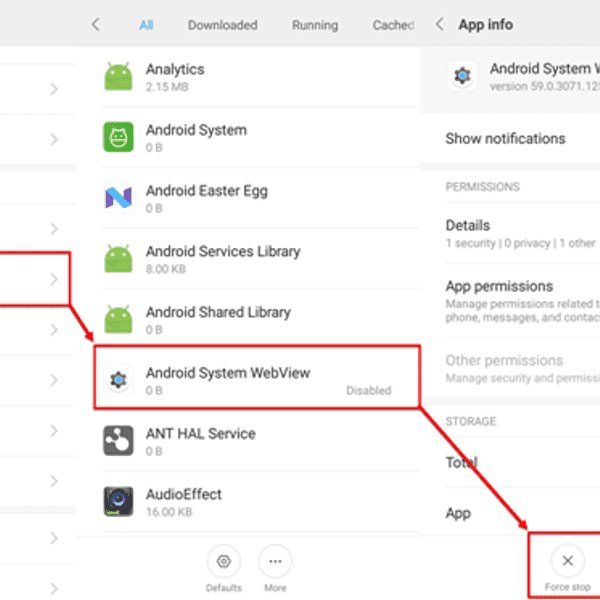This screenshot has width=600, height=600.
Task: Tap the ANT HAL Service icon
Action: (118, 440)
